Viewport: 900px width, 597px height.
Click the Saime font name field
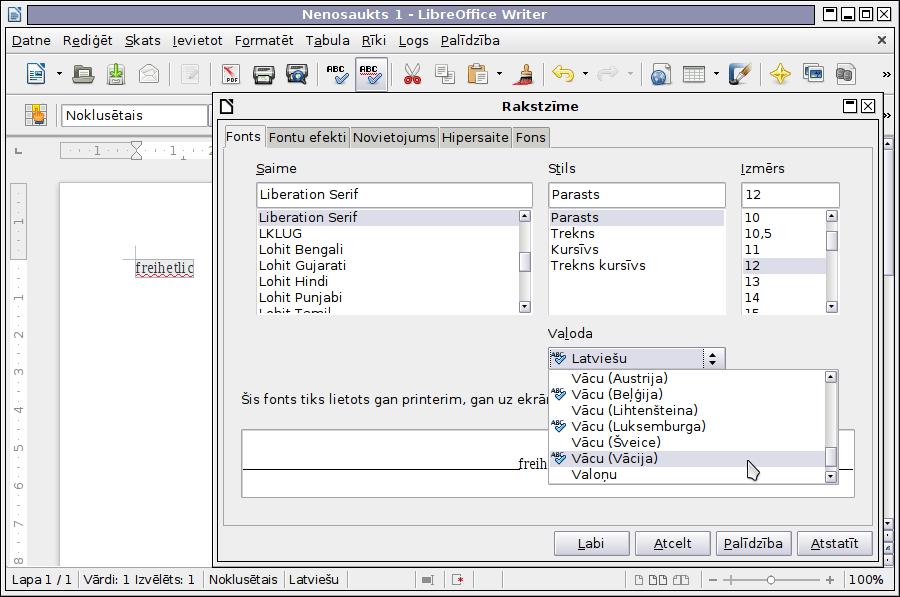click(394, 195)
